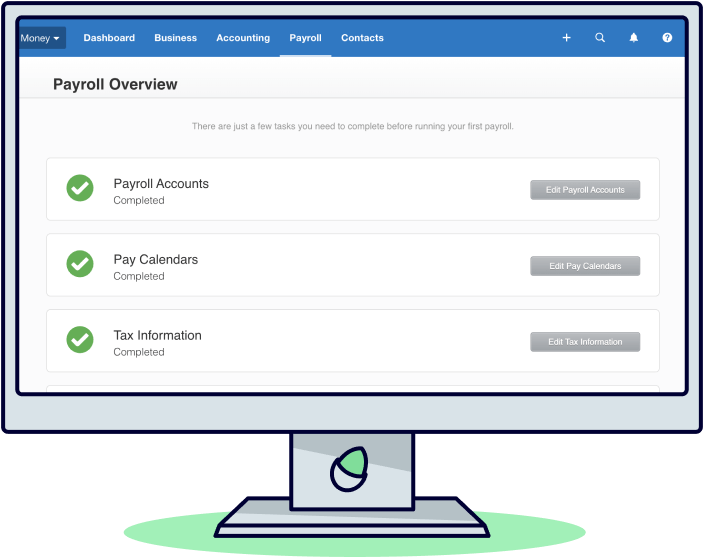Switch to the Accounting tab
This screenshot has height=558, width=704.
click(243, 38)
